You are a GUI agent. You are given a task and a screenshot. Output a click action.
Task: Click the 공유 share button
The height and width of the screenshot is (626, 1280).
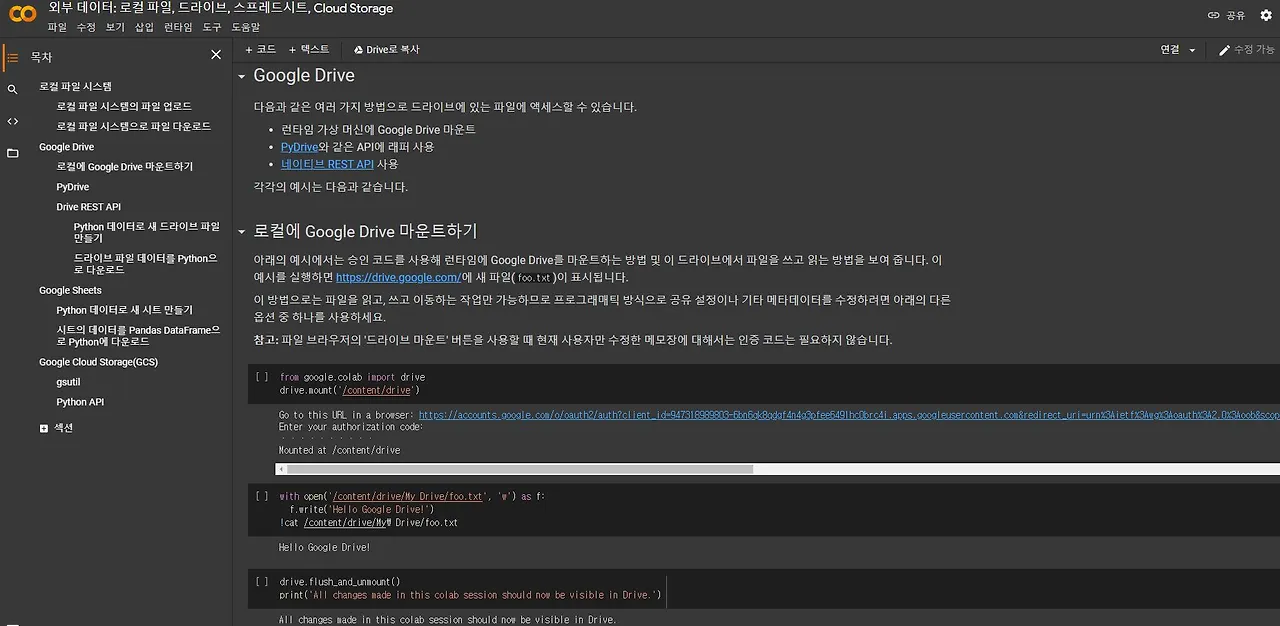coord(1238,14)
